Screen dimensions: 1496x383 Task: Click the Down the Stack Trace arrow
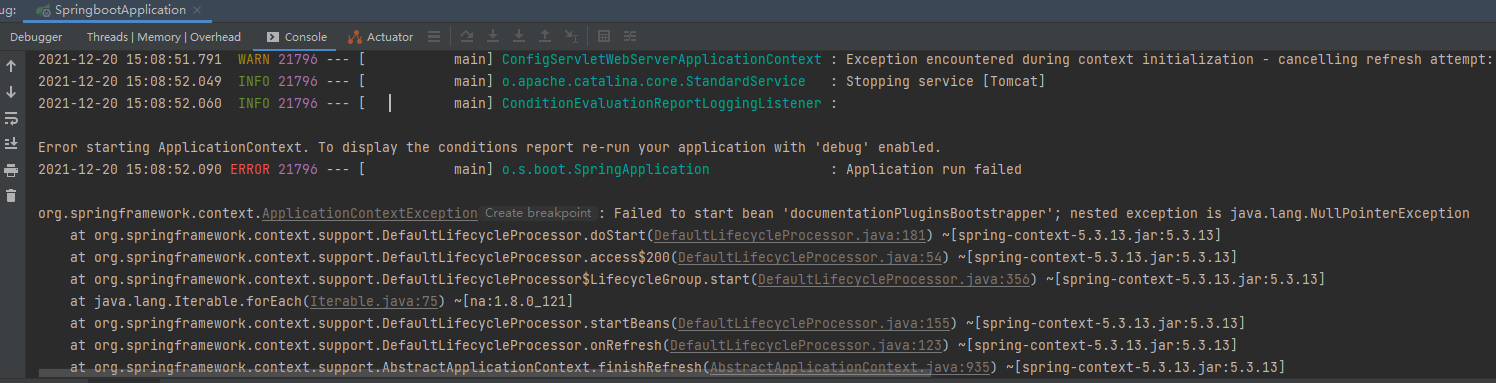coord(11,92)
